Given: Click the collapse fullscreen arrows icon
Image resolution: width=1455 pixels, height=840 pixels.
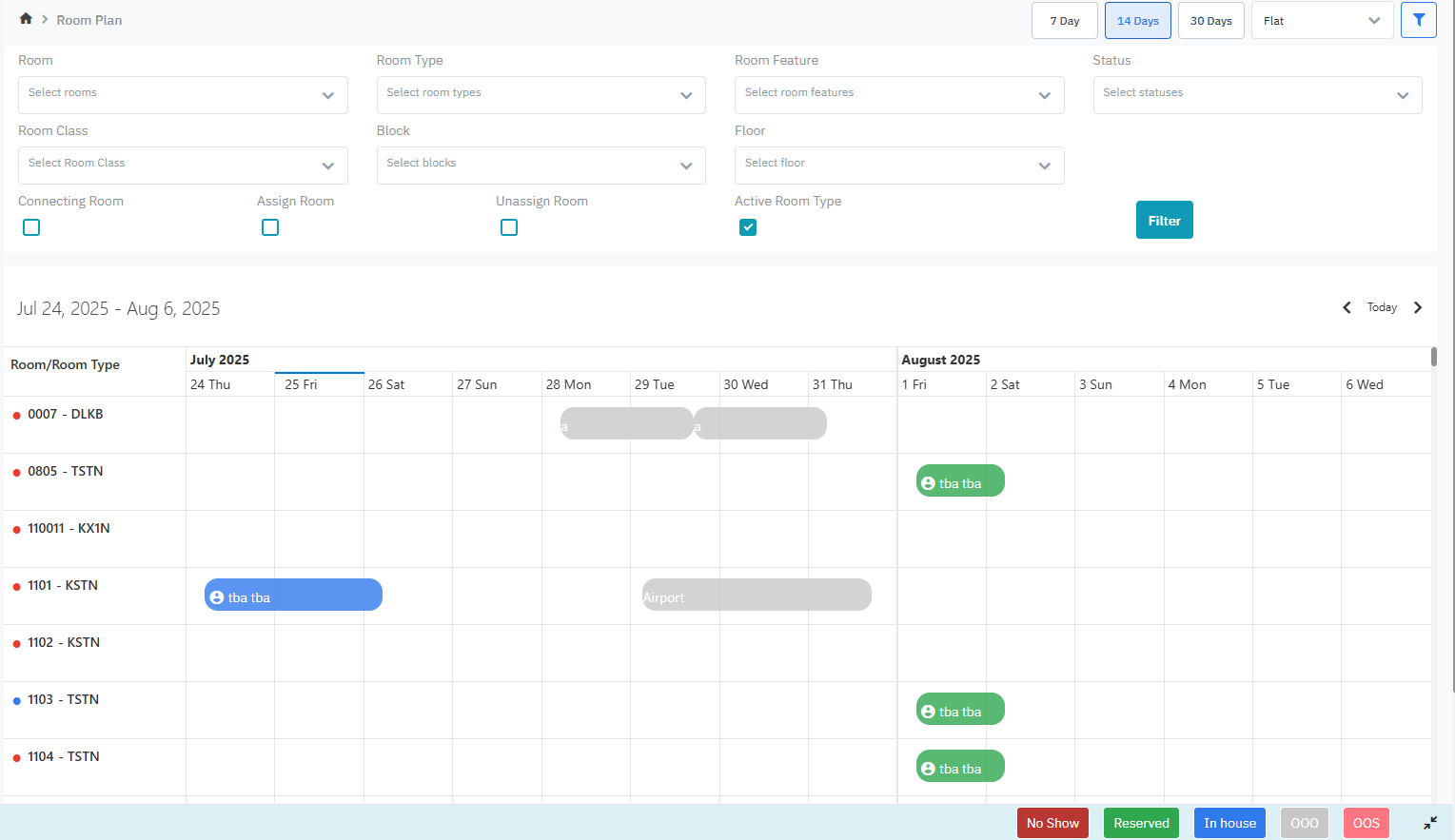Looking at the screenshot, I should [1429, 823].
